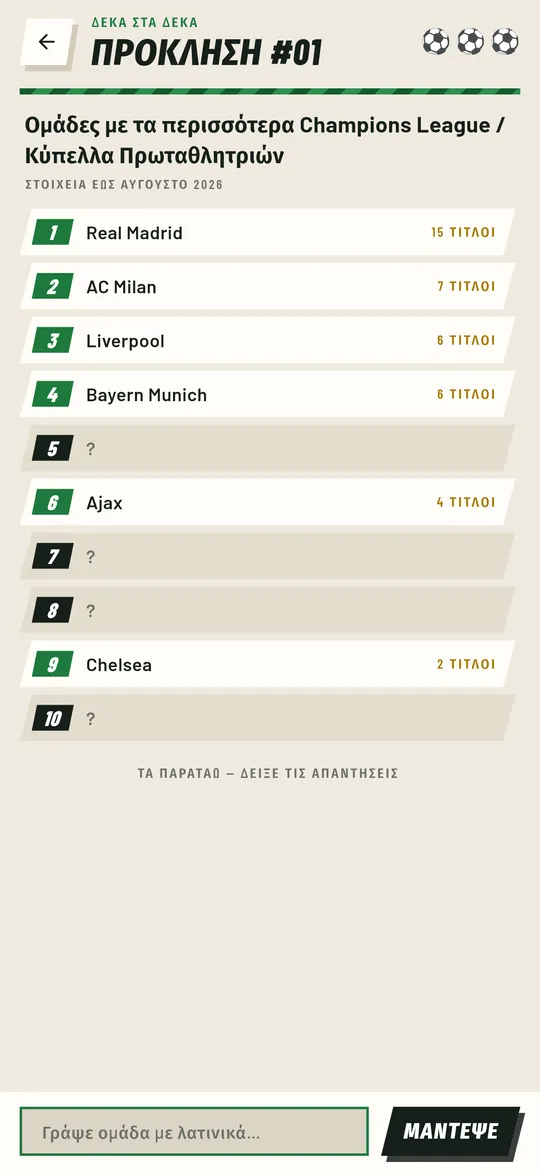Select the Chelsea row
Image resolution: width=540 pixels, height=1173 pixels.
268,664
